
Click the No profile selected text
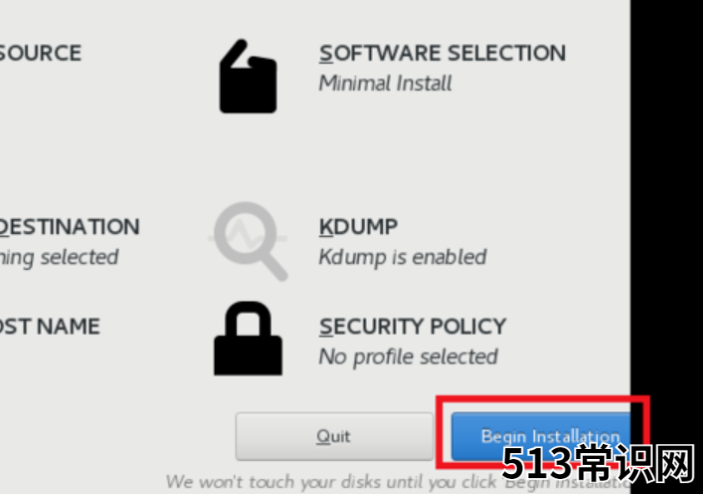point(408,357)
